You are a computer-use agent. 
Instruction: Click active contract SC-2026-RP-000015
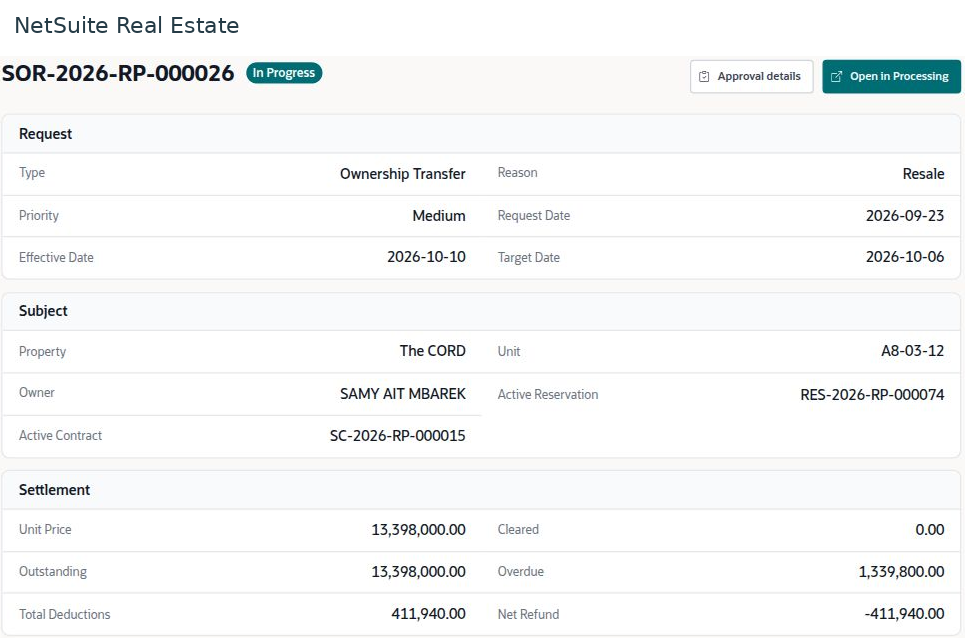click(x=398, y=436)
